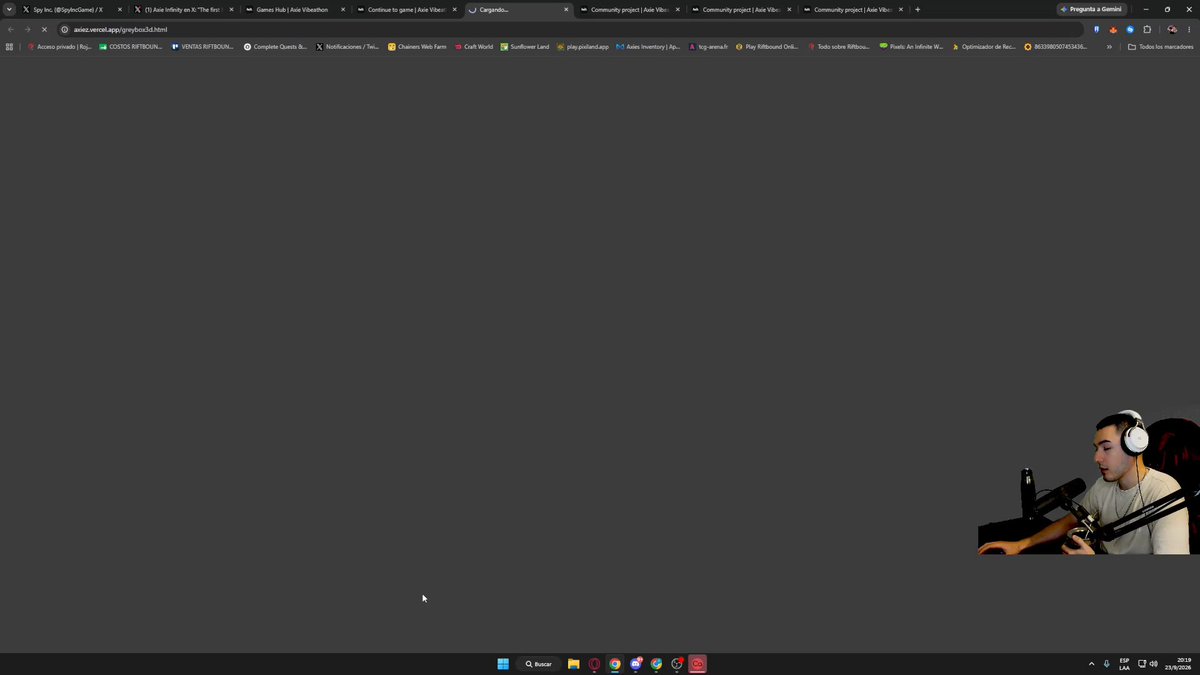The height and width of the screenshot is (675, 1200).
Task: Open the tcg-arena.fr bookmark
Action: 708,47
